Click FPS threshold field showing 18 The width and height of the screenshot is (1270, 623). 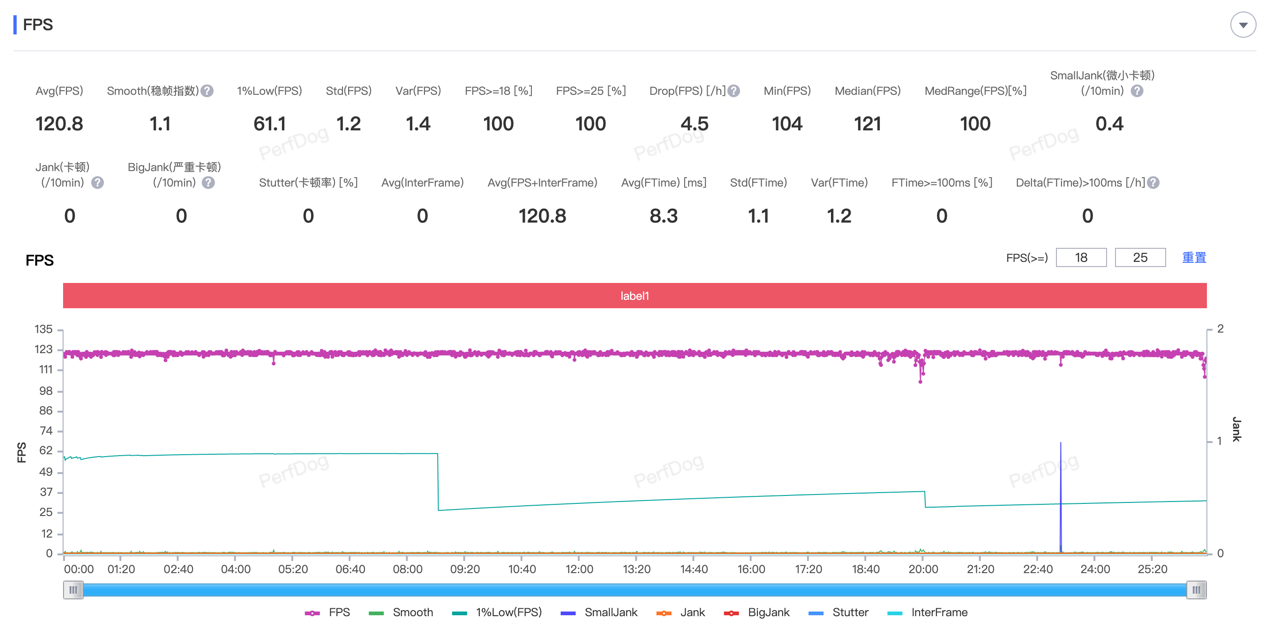[x=1081, y=258]
